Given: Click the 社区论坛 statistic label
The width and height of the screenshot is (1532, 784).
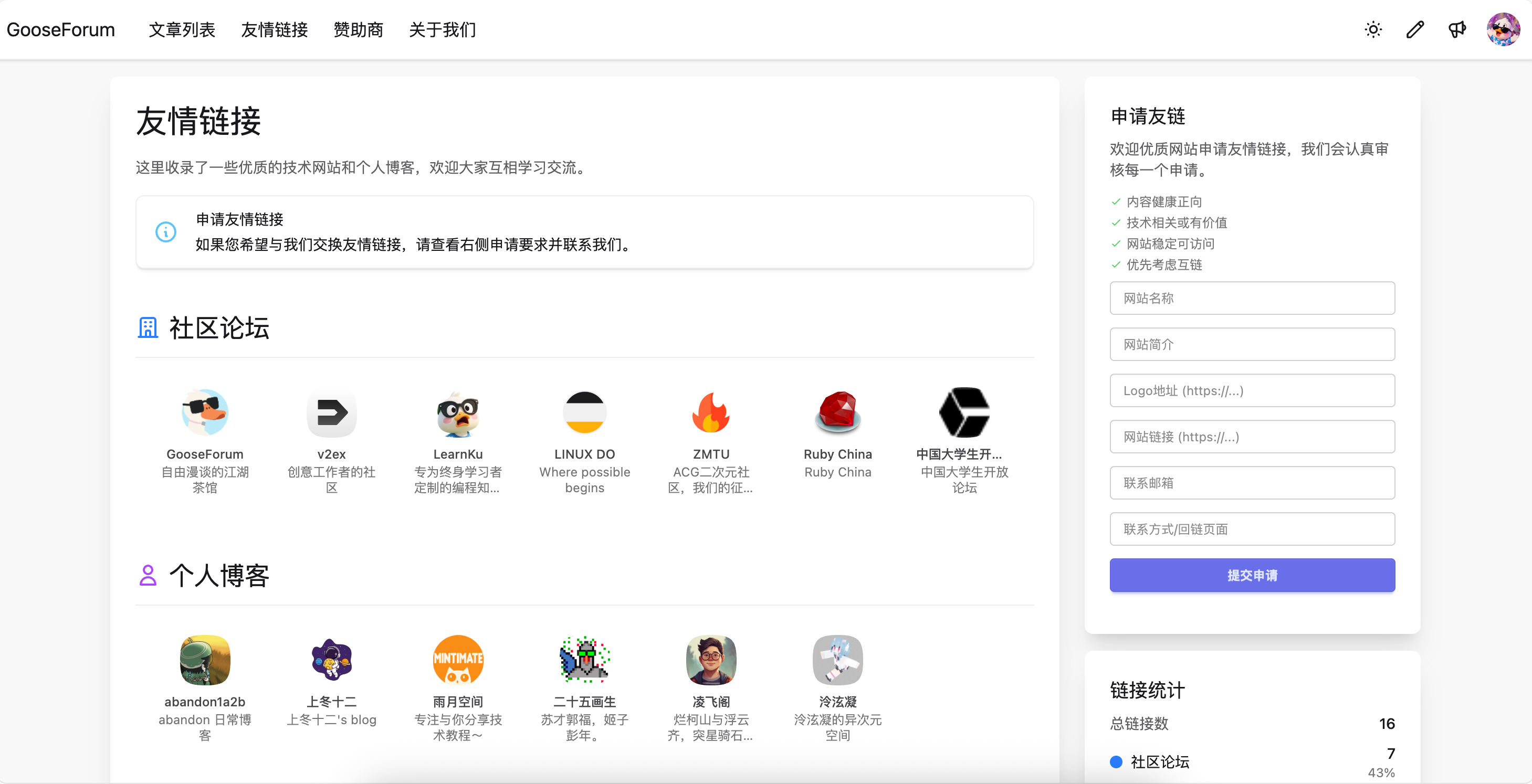Looking at the screenshot, I should click(x=1160, y=762).
